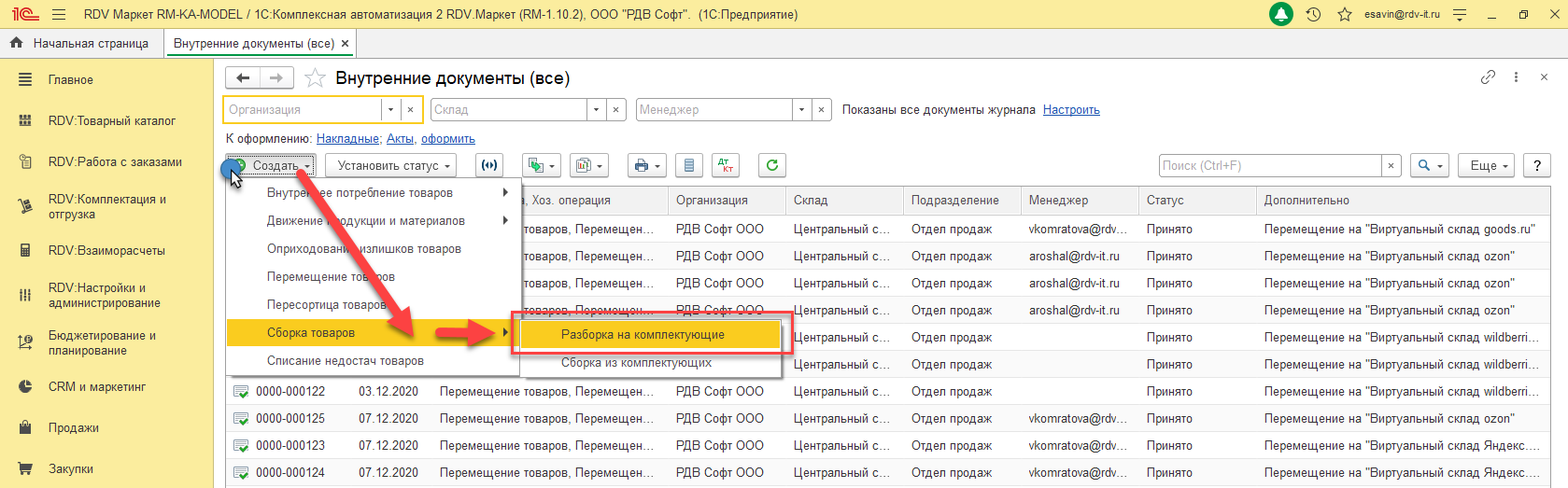Add Внутренние документы to favorites star
Viewport: 1568px width, 488px height.
pos(316,78)
